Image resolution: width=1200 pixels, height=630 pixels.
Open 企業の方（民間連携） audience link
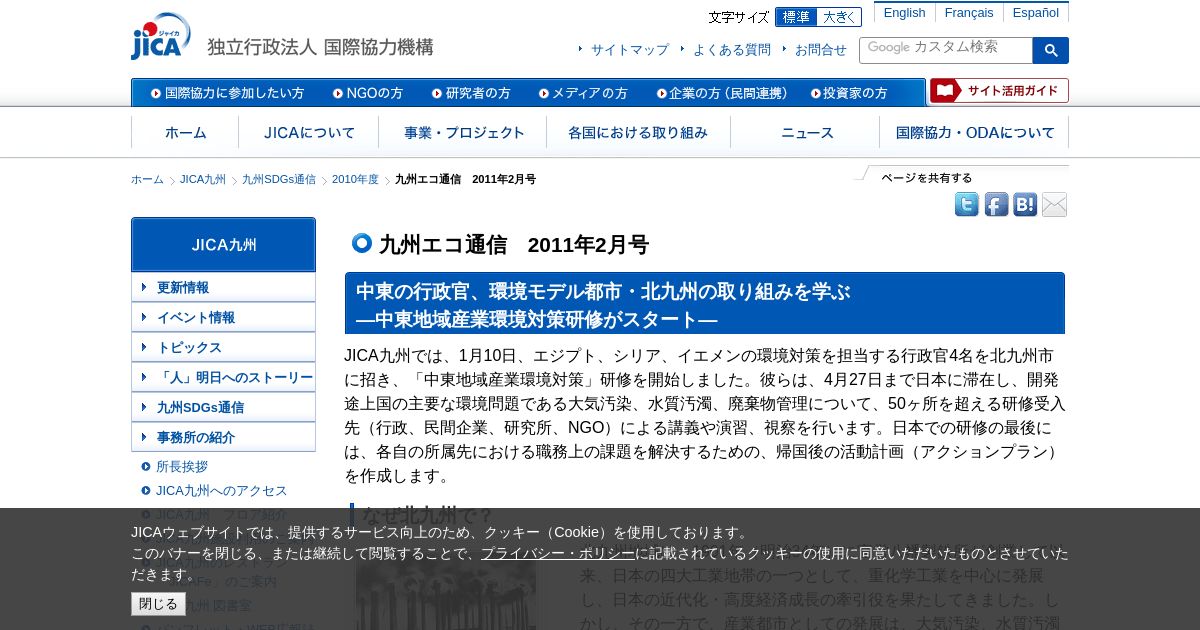point(722,93)
